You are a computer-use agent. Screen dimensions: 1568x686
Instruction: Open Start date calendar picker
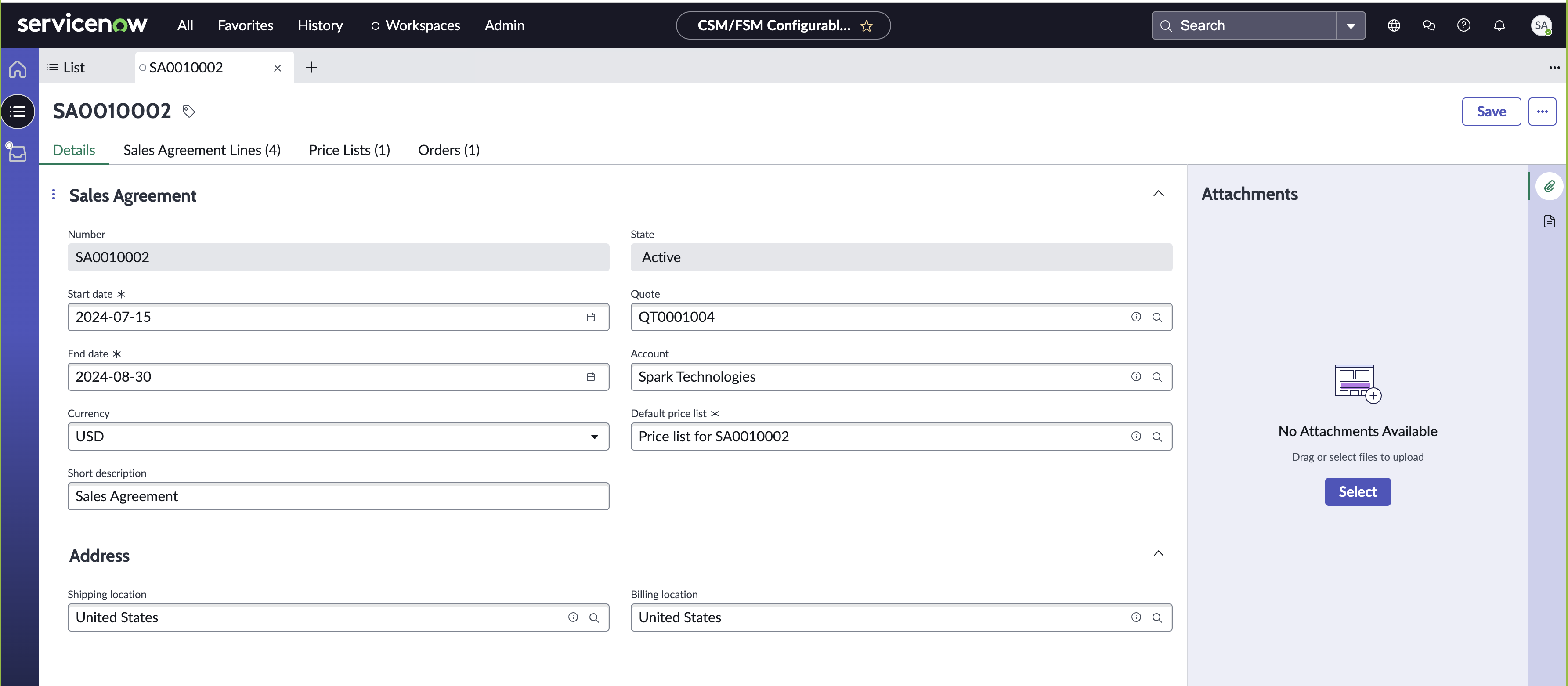pos(590,317)
